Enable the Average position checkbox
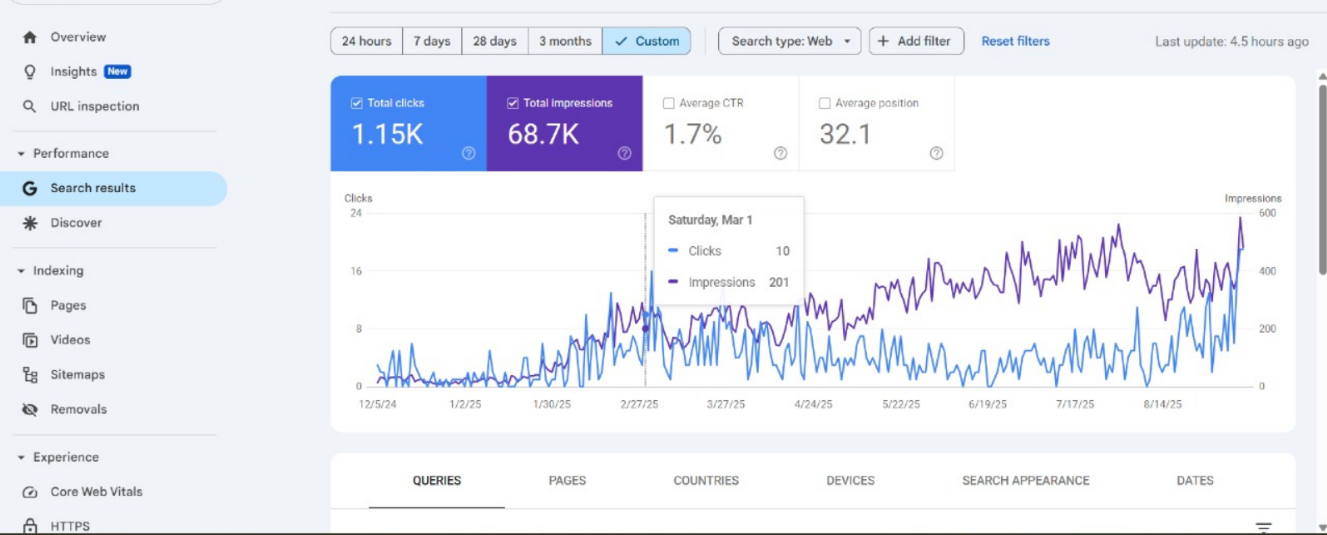The image size is (1327, 535). coord(825,103)
